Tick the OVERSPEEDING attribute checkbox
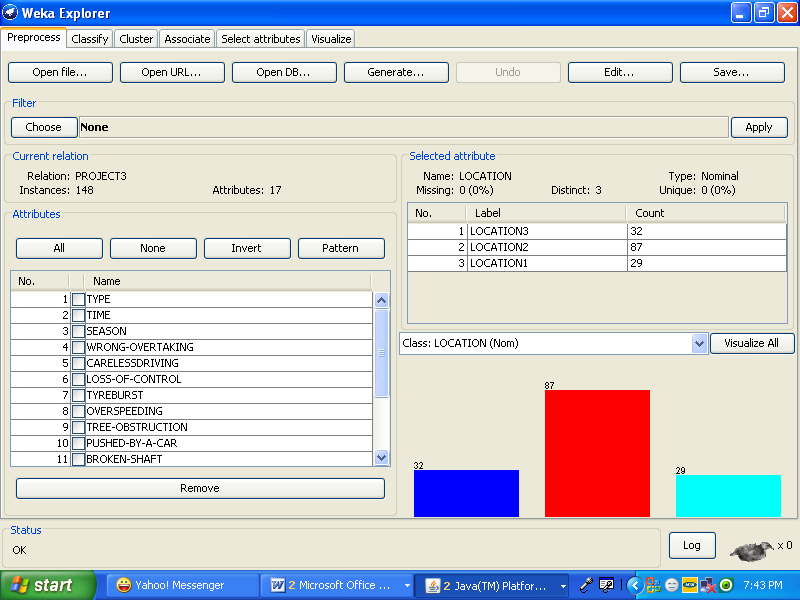Screen dimensions: 800x600 pyautogui.click(x=78, y=411)
